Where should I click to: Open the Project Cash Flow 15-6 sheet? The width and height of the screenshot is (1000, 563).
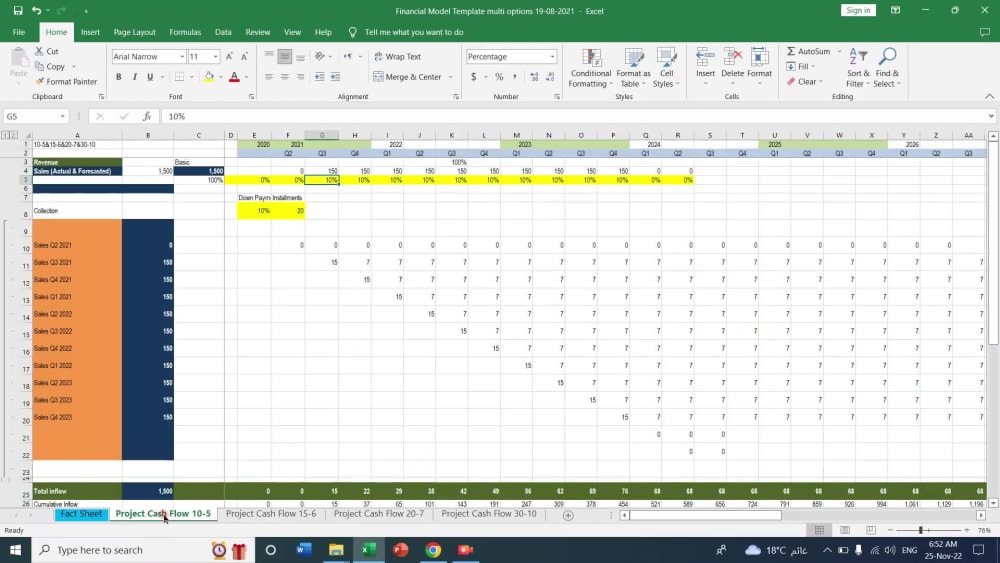click(x=271, y=514)
